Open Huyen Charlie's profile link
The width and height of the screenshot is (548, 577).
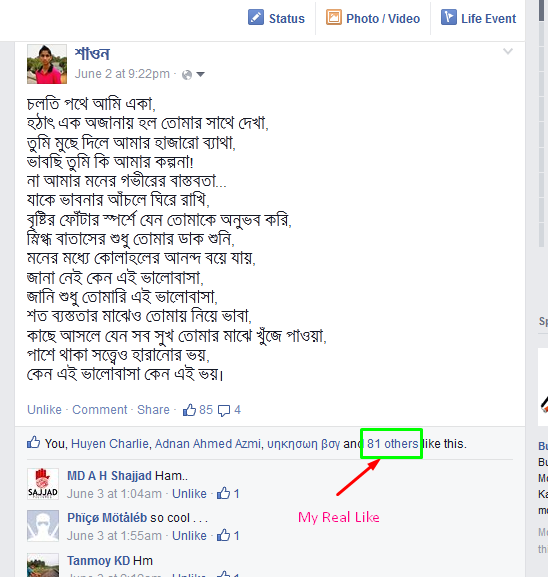tap(110, 443)
